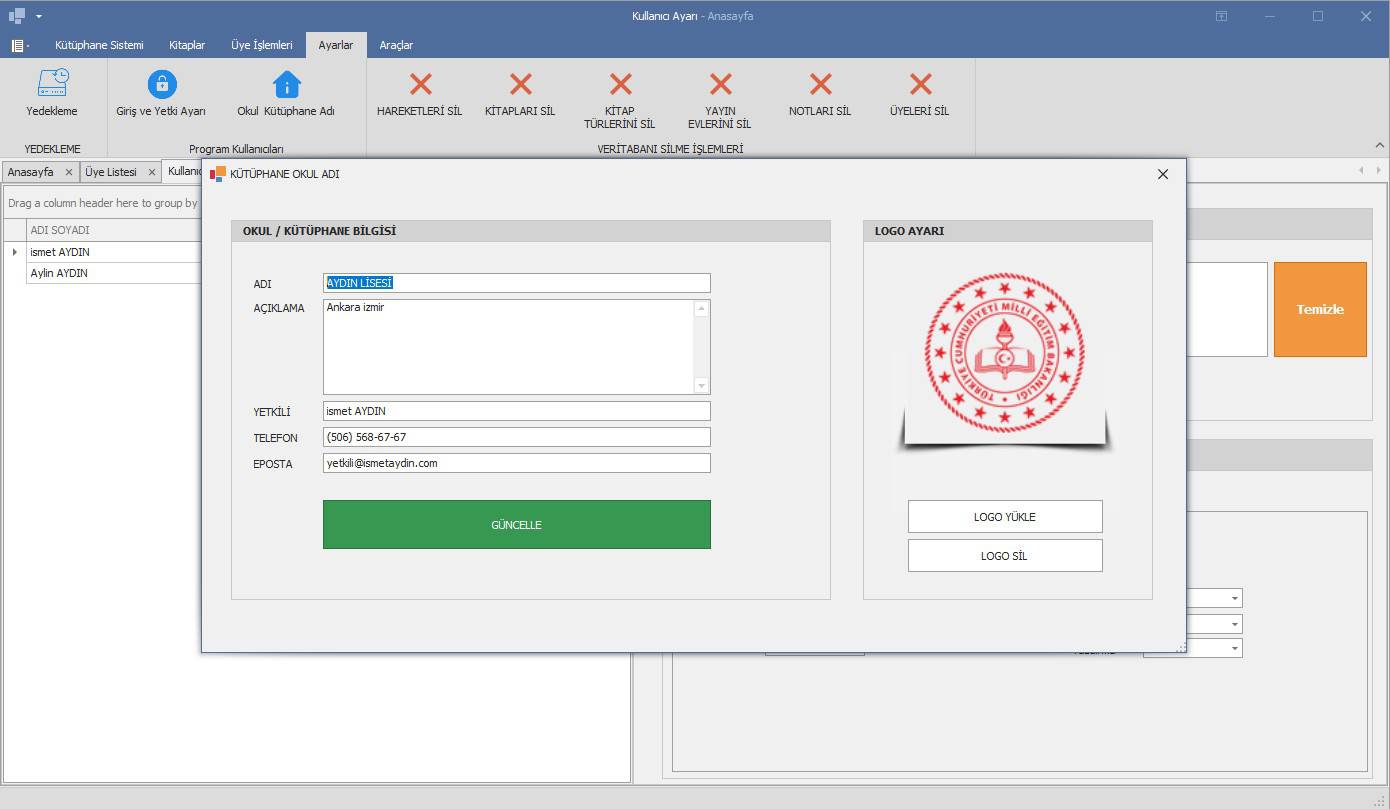
Task: Click the LOGO SİL button
Action: click(1005, 556)
